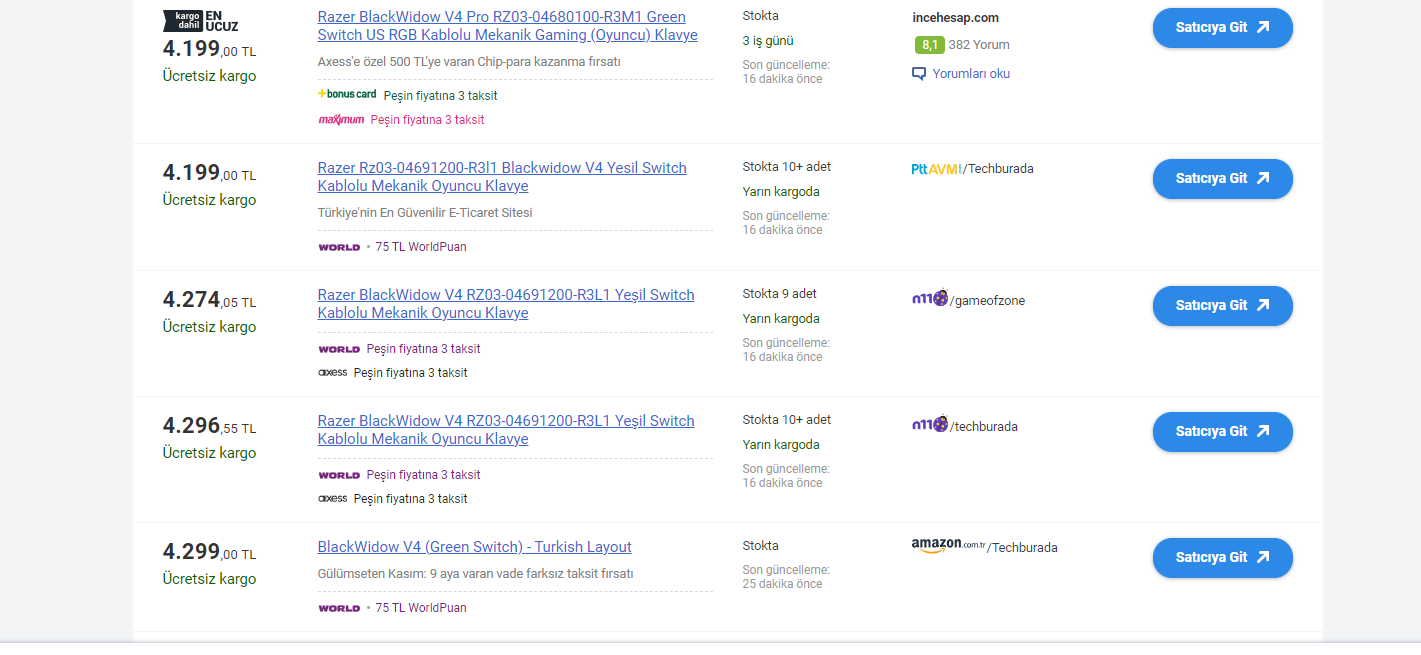Open BlackWidow V4 (Green Switch) Turkish Layout link
1421x655 pixels.
(x=475, y=547)
